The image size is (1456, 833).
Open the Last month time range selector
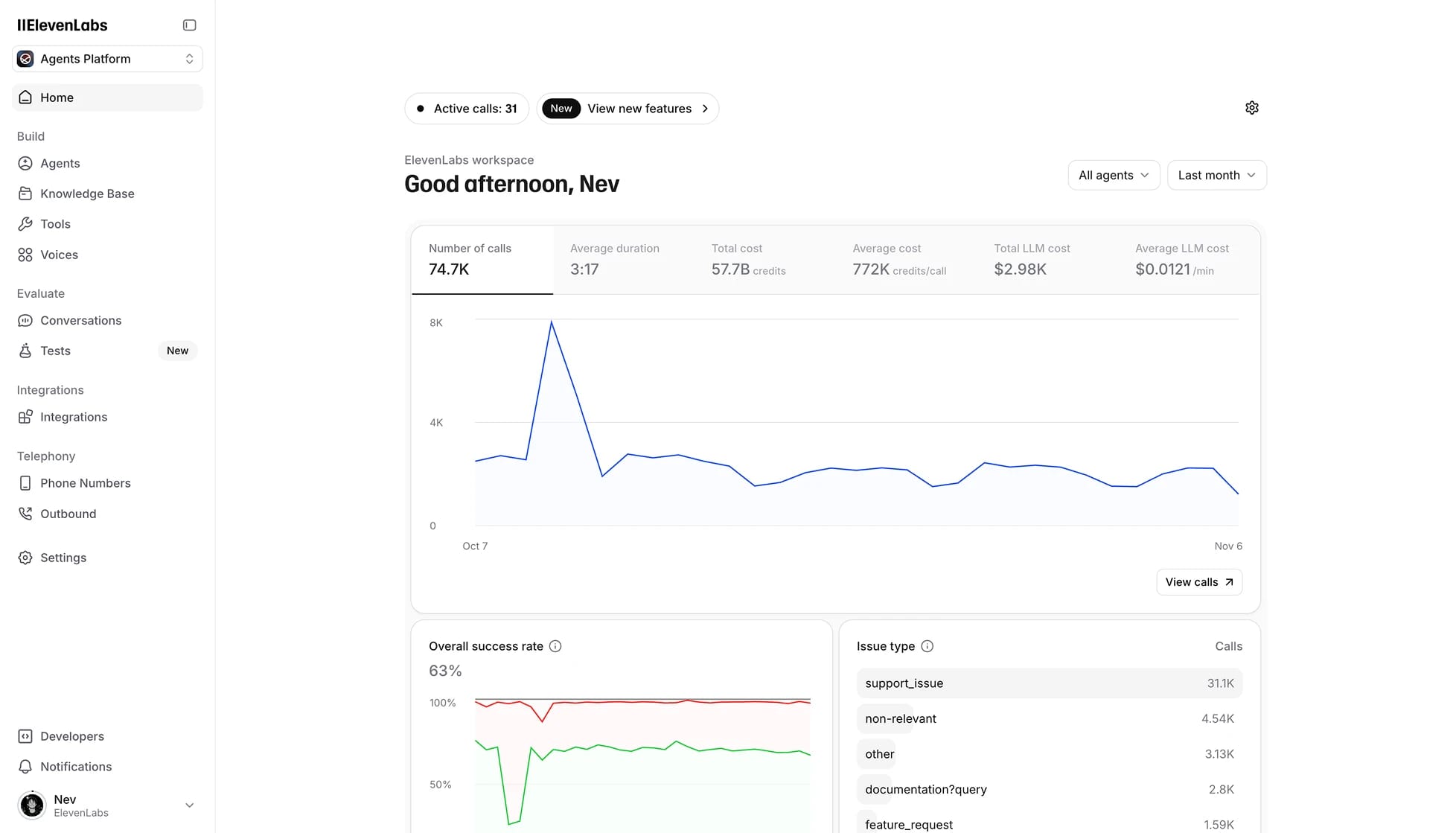[1216, 175]
